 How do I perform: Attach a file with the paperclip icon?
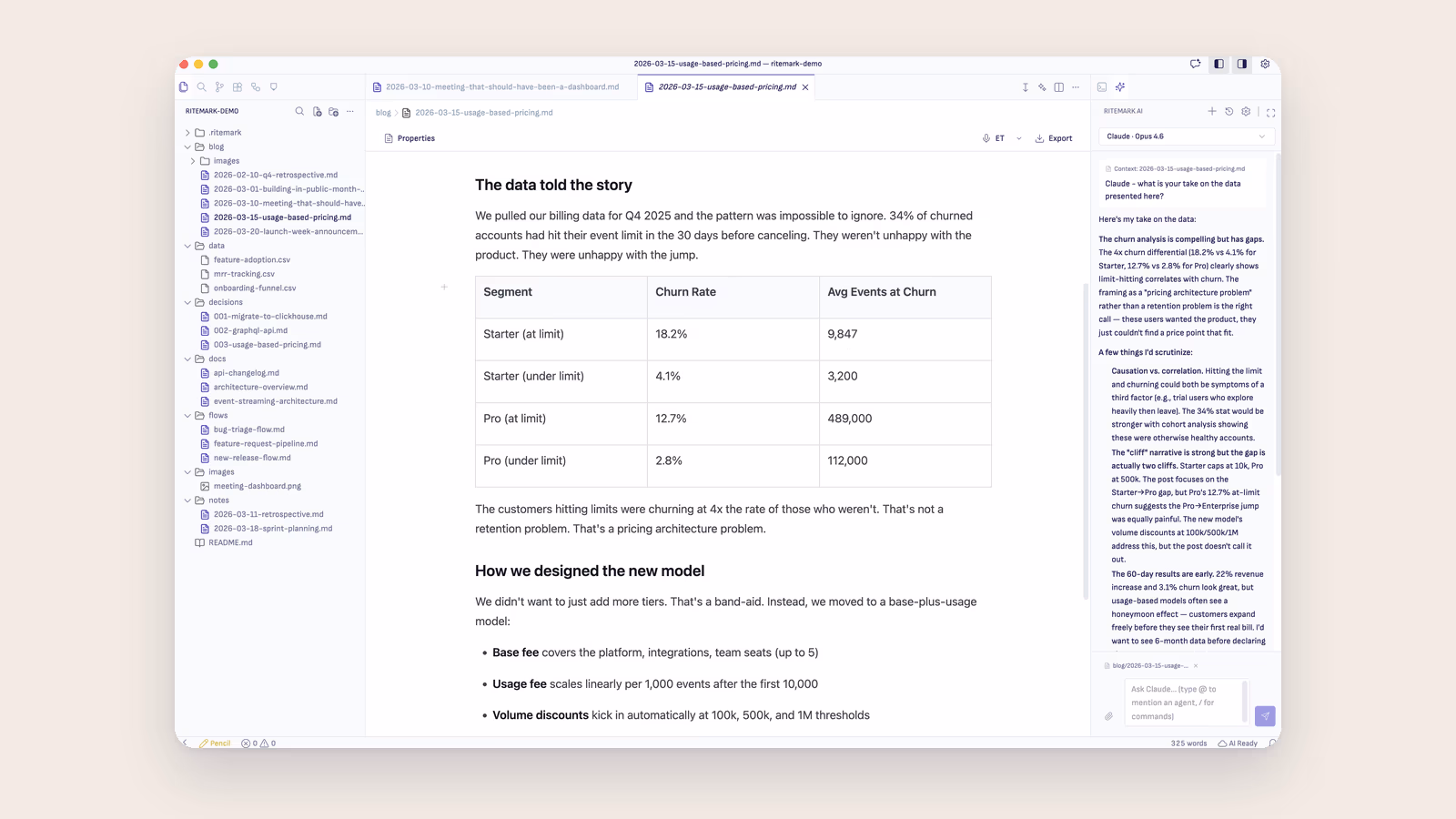point(1108,716)
